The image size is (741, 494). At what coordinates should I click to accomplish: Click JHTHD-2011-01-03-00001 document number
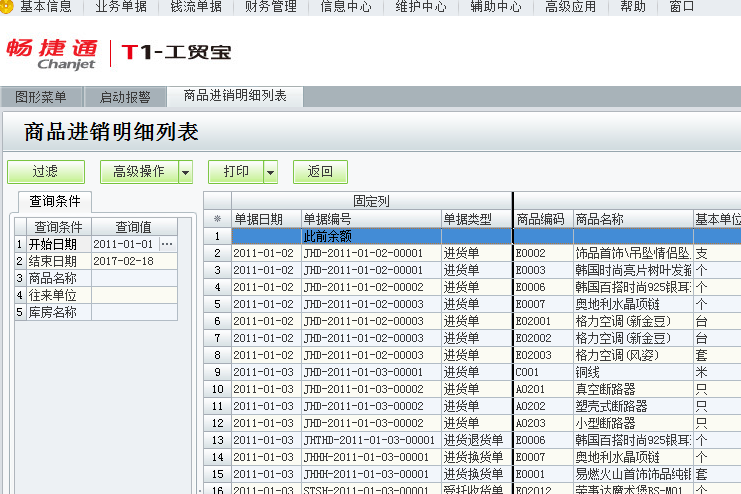click(x=369, y=440)
